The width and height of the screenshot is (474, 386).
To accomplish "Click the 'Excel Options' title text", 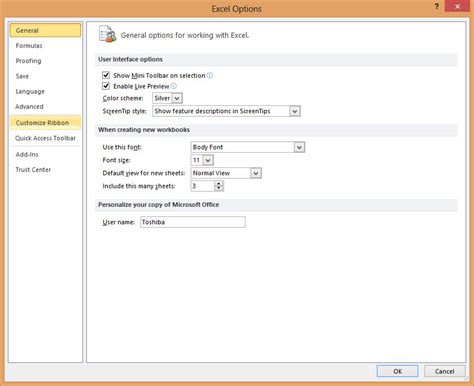I will tap(237, 9).
